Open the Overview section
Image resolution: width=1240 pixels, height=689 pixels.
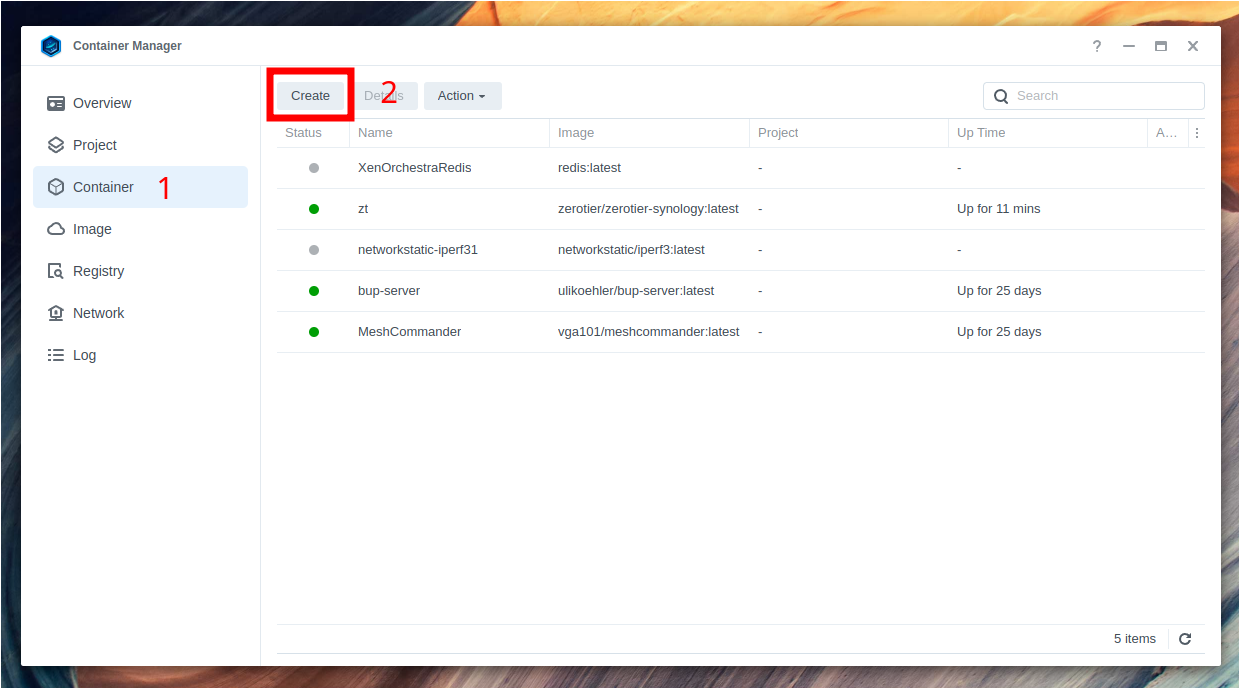(x=102, y=103)
